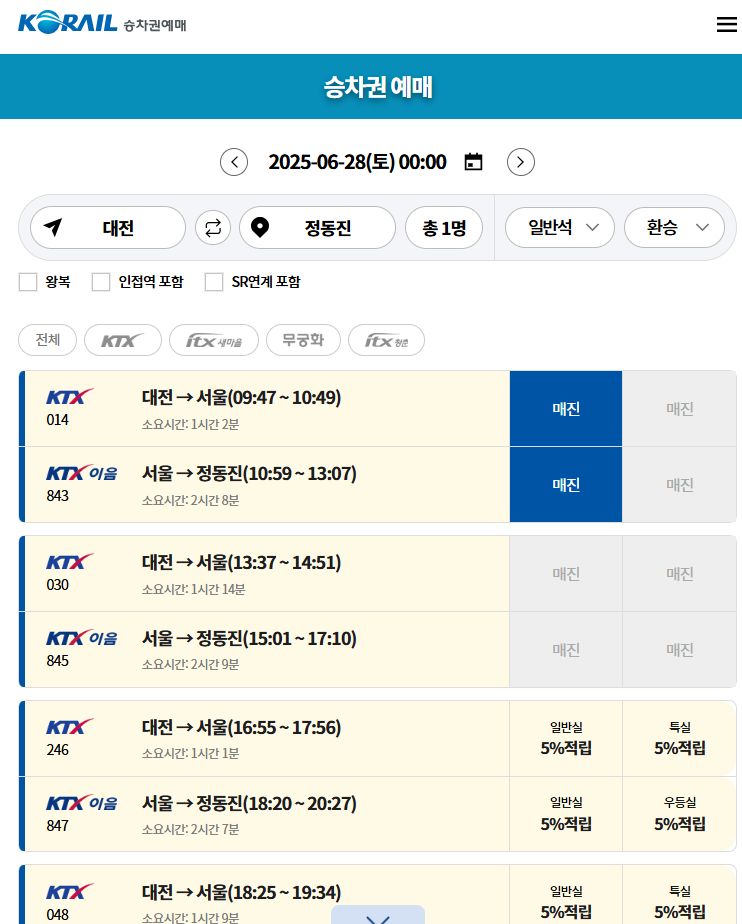Open the 환승 trip type dropdown

coord(674,227)
